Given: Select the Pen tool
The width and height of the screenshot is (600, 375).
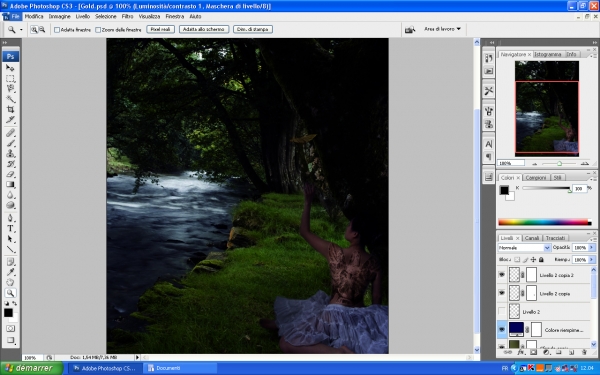Looking at the screenshot, I should click(10, 218).
